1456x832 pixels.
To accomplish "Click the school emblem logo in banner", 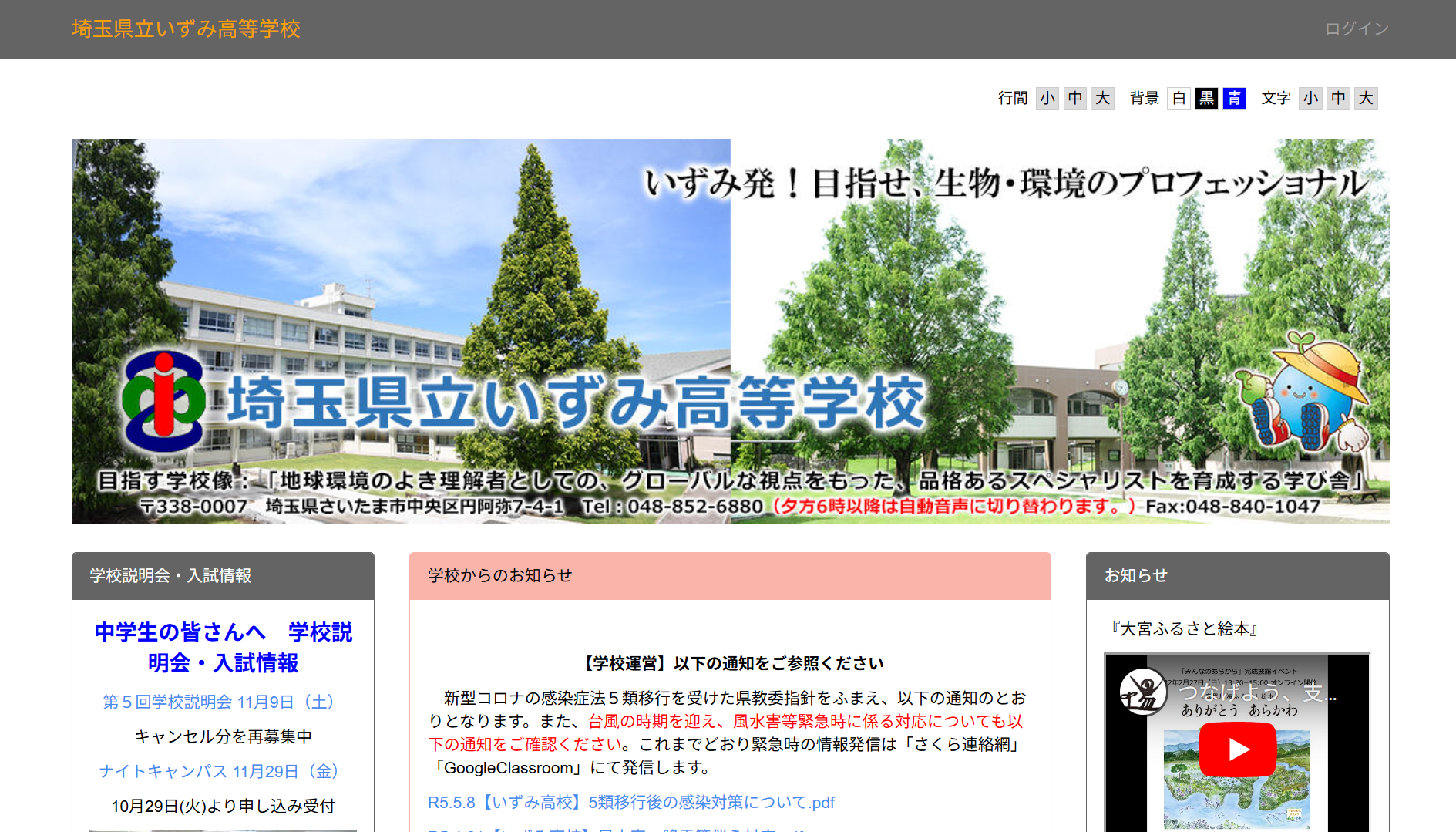I will click(163, 399).
